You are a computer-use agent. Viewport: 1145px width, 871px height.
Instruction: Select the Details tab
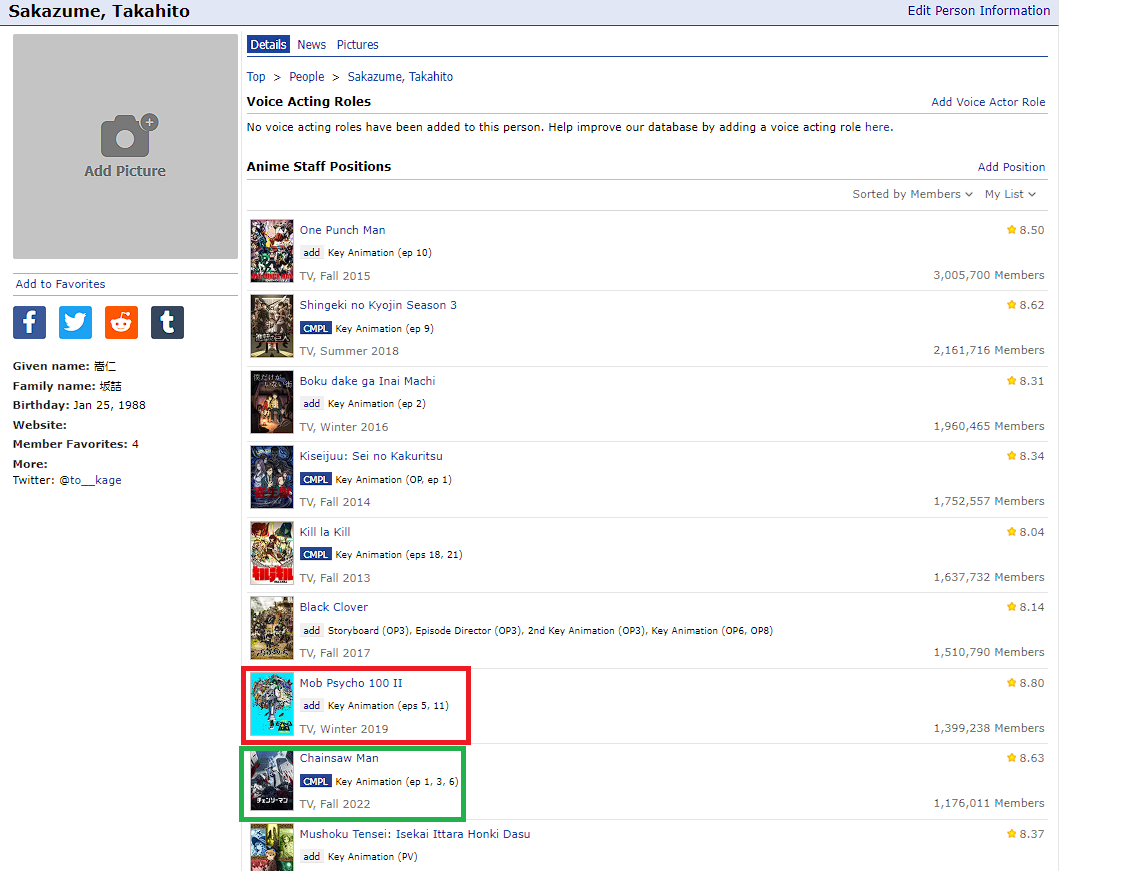click(268, 45)
